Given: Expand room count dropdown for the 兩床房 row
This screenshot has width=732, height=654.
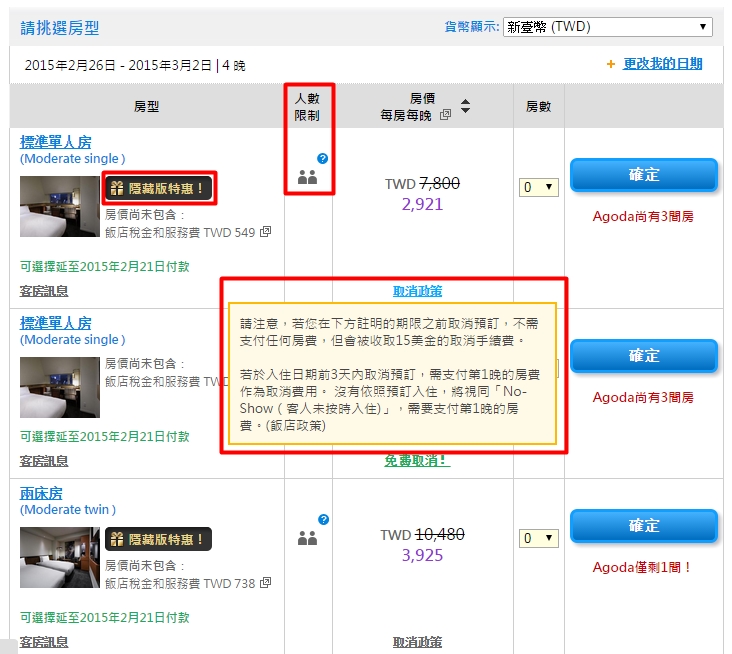Looking at the screenshot, I should pos(539,538).
